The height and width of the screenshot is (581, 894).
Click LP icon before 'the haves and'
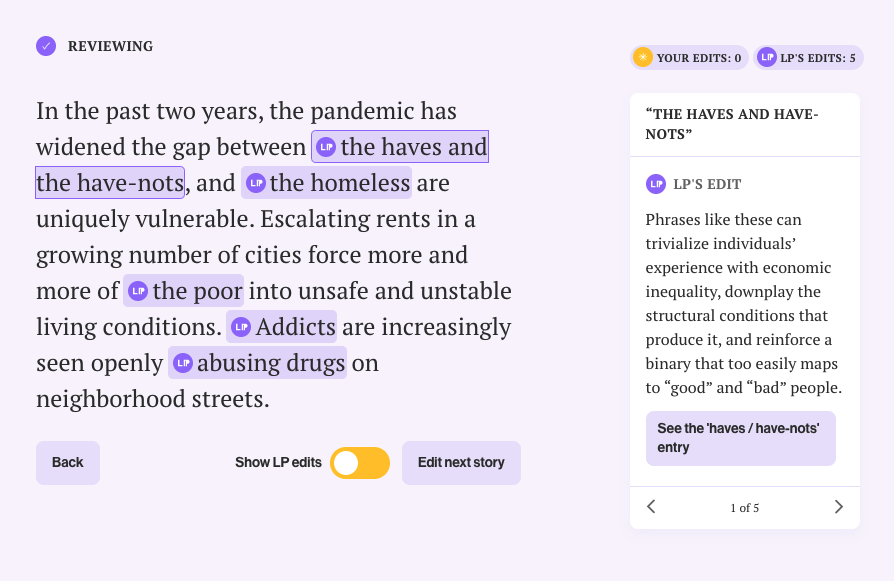326,147
